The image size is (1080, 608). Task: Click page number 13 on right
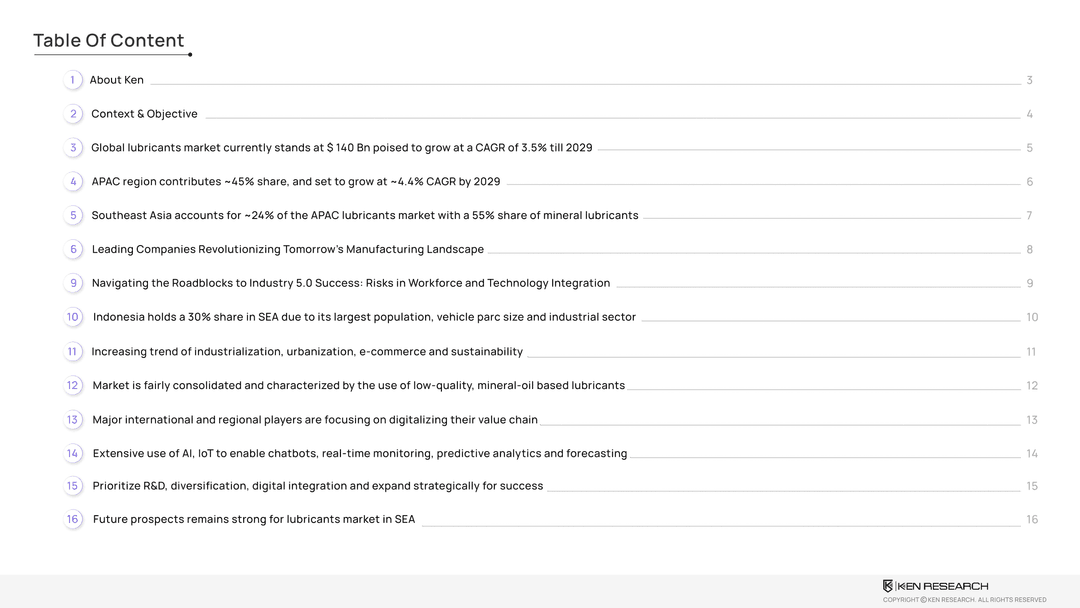[1031, 420]
